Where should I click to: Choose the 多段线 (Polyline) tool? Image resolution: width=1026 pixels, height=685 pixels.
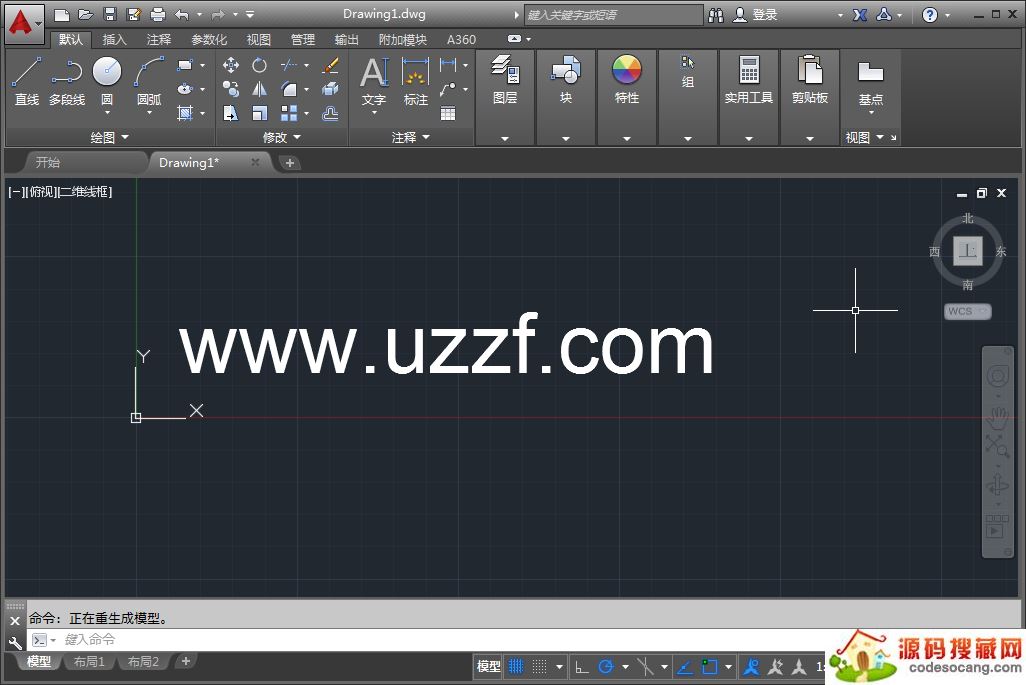coord(67,80)
